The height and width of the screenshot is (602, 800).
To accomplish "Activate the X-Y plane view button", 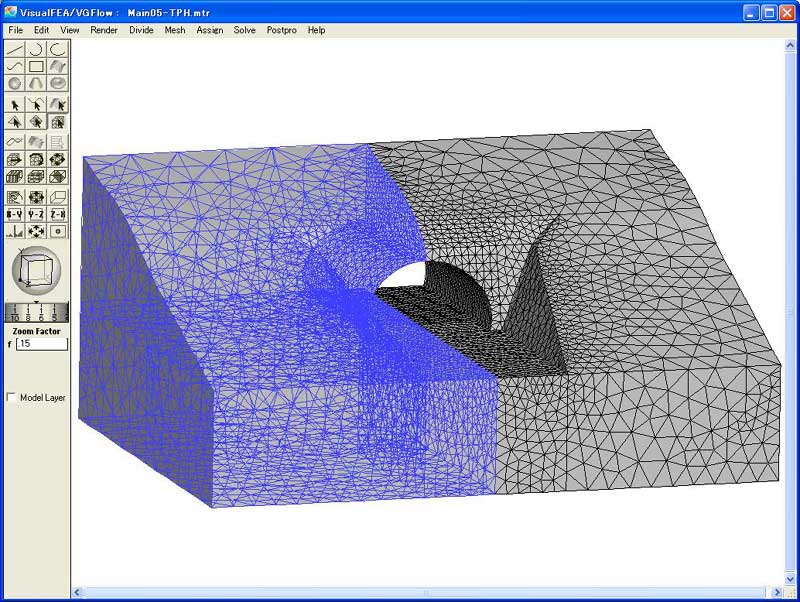I will tap(15, 214).
